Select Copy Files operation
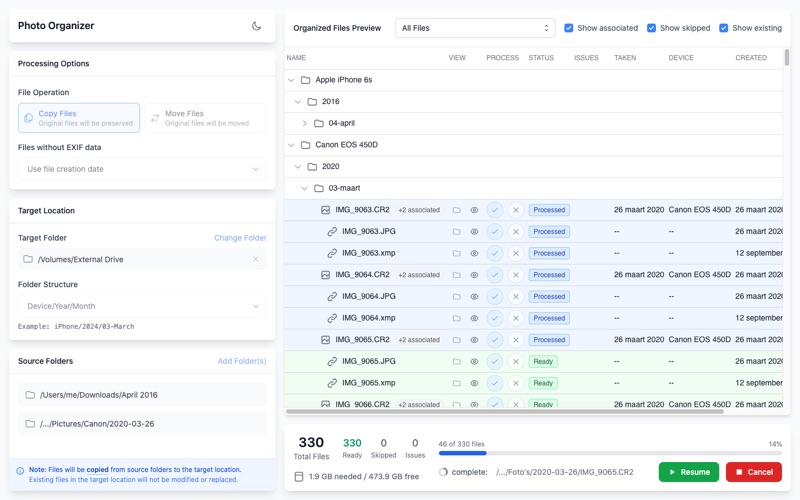The width and height of the screenshot is (800, 500). click(79, 118)
